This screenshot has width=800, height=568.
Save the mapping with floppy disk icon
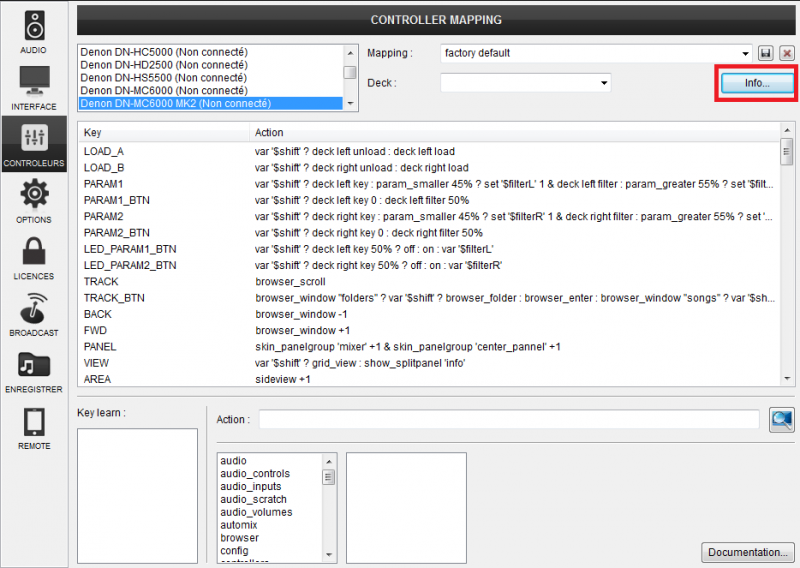[766, 53]
